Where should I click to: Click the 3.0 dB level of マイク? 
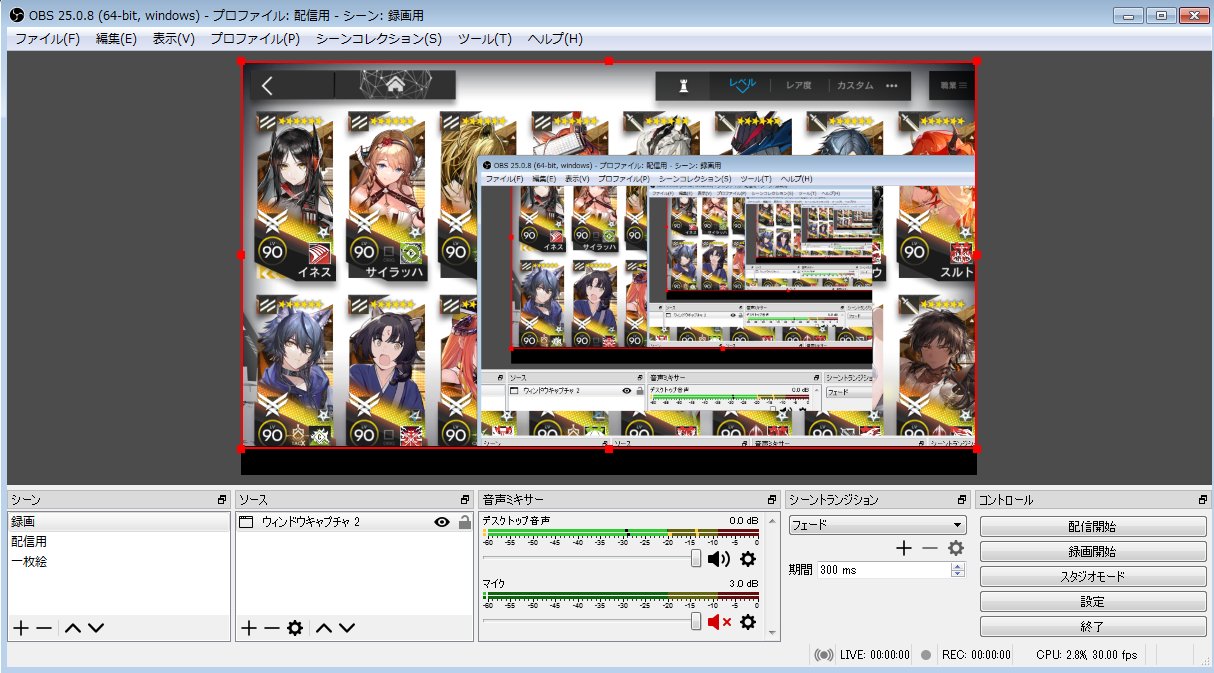point(743,584)
